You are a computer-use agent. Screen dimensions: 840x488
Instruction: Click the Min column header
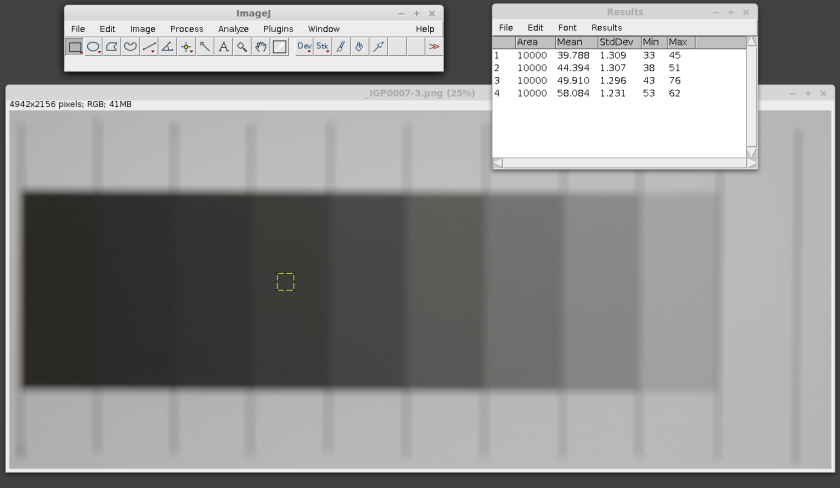(654, 42)
